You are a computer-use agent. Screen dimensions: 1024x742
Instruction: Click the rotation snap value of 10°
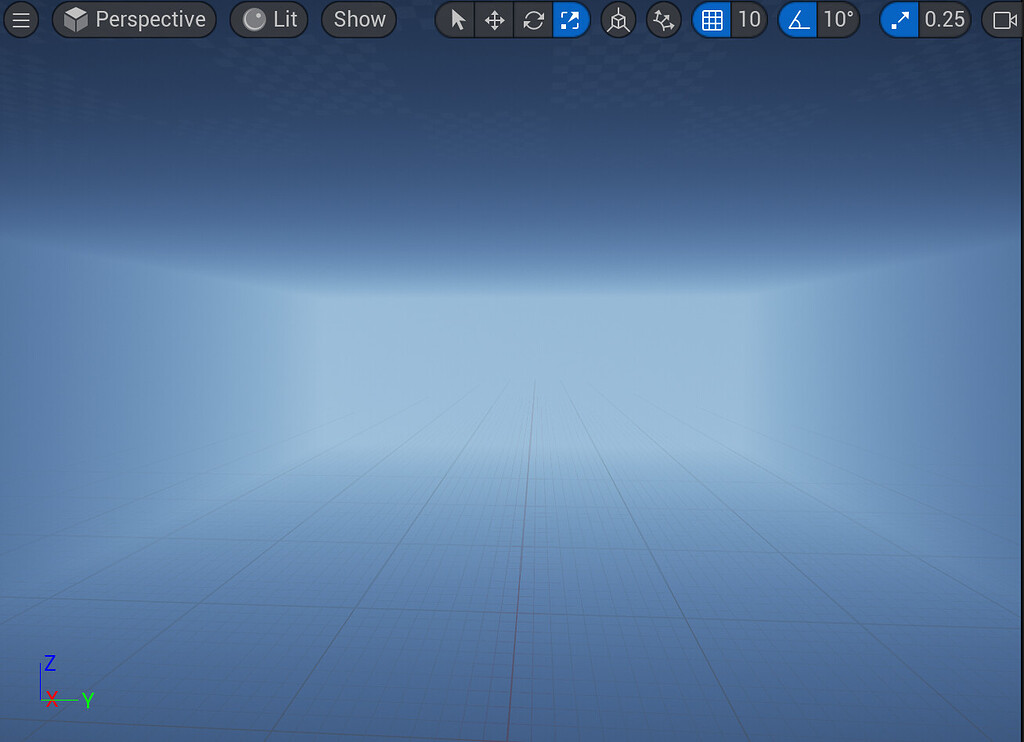tap(840, 19)
